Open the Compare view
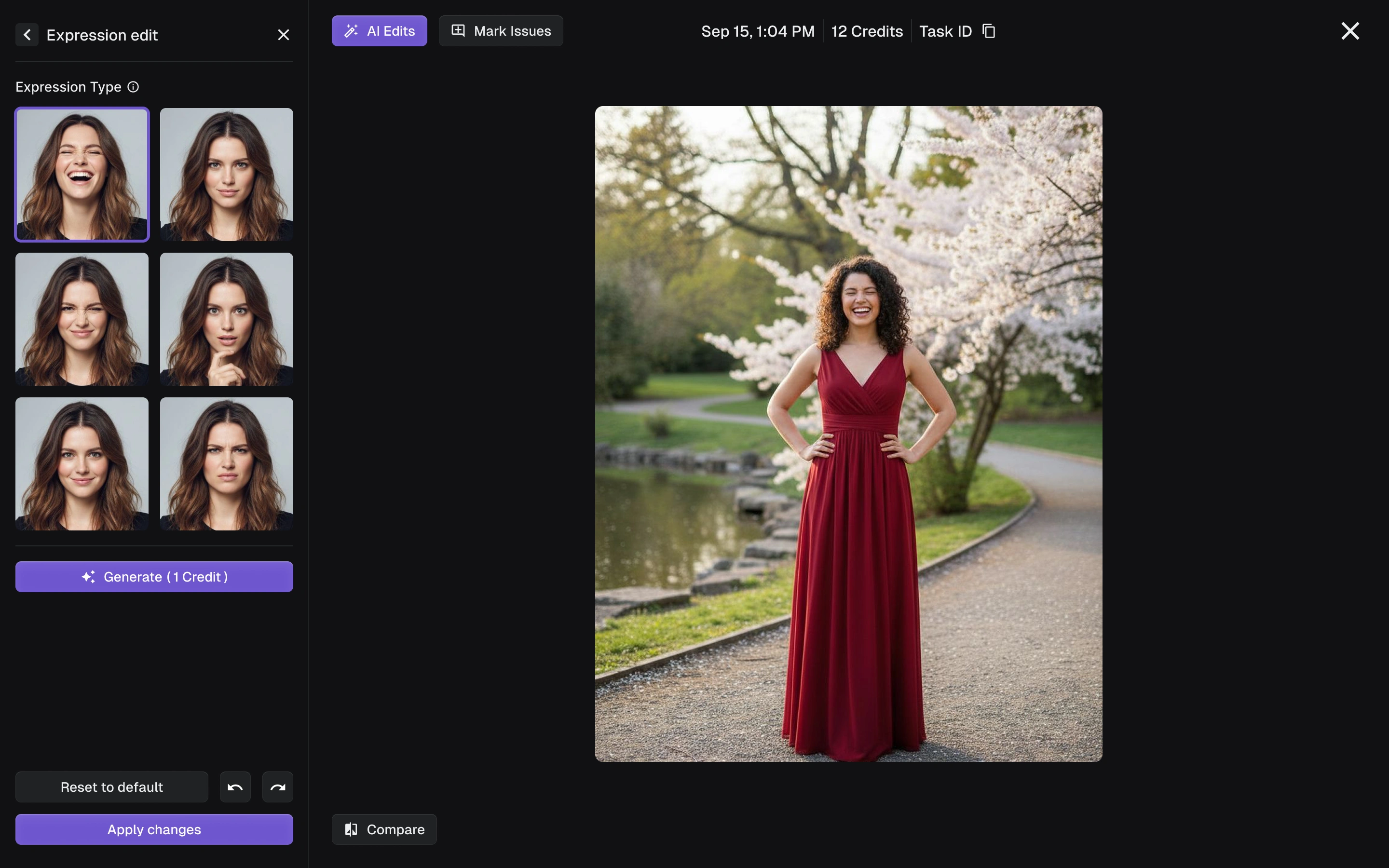Screen dimensions: 1389x868 pyautogui.click(x=384, y=829)
